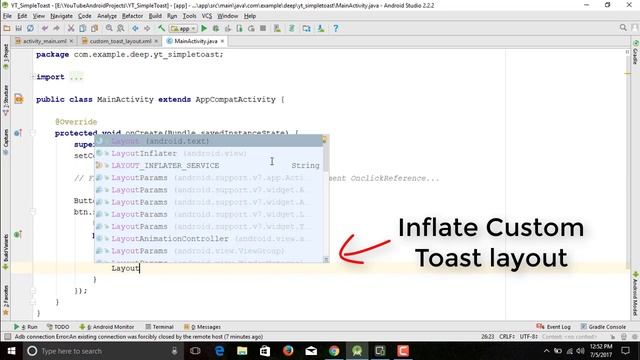This screenshot has width=640, height=360.
Task: Open the Build menu
Action: [x=155, y=16]
